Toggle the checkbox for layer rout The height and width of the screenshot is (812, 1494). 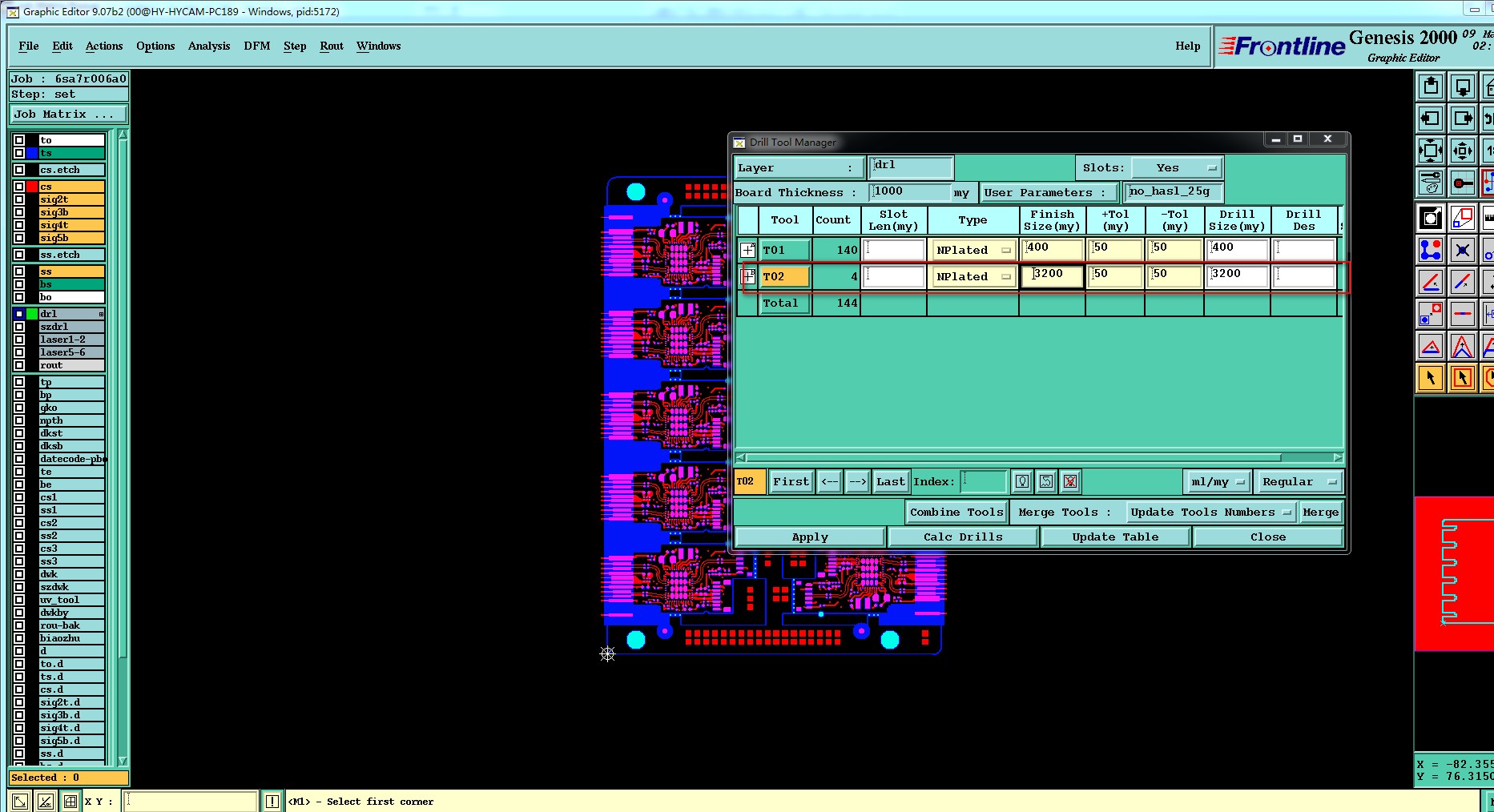click(19, 365)
